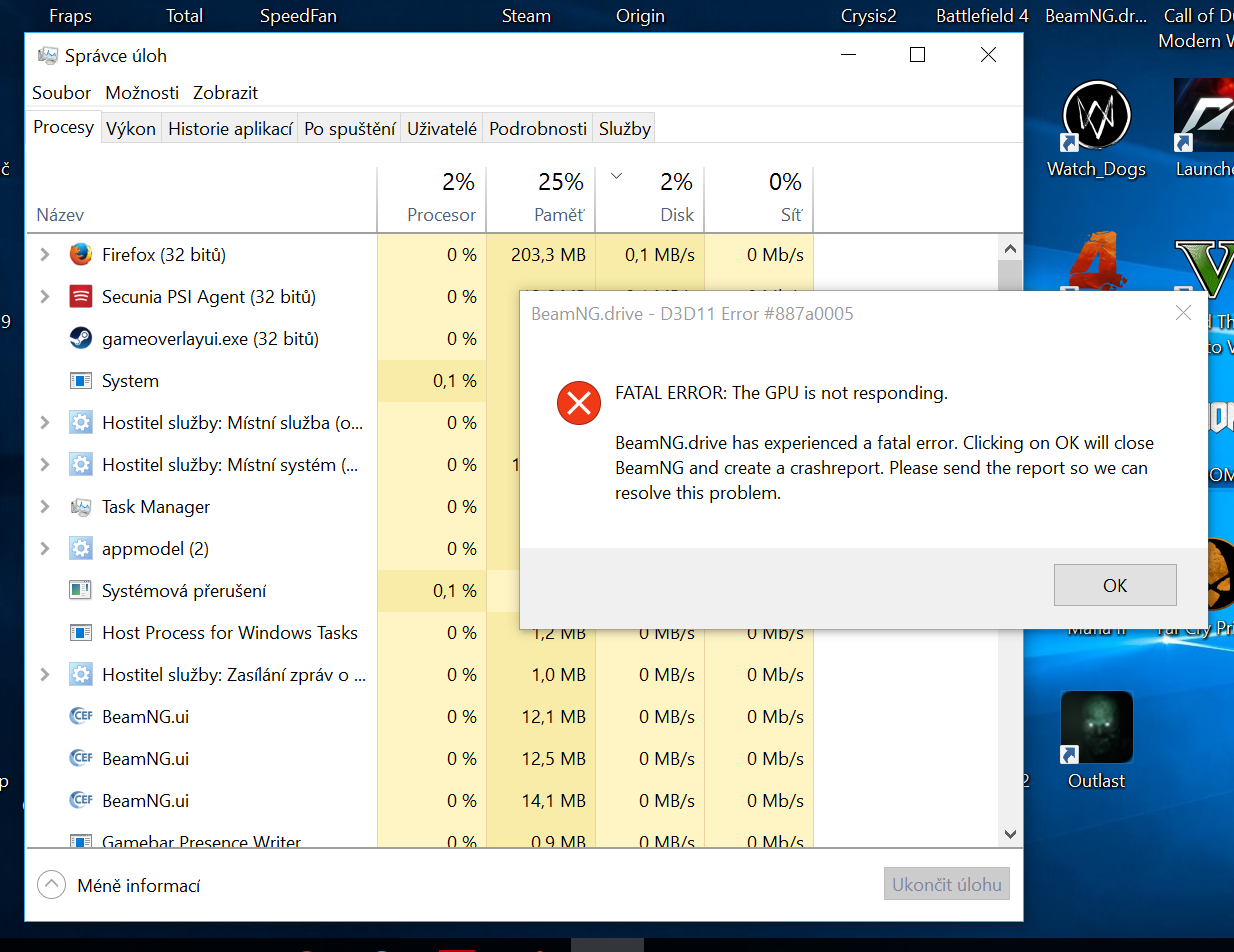Screen dimensions: 1234x952
Task: Click the Crysis2 desktop label
Action: [869, 16]
